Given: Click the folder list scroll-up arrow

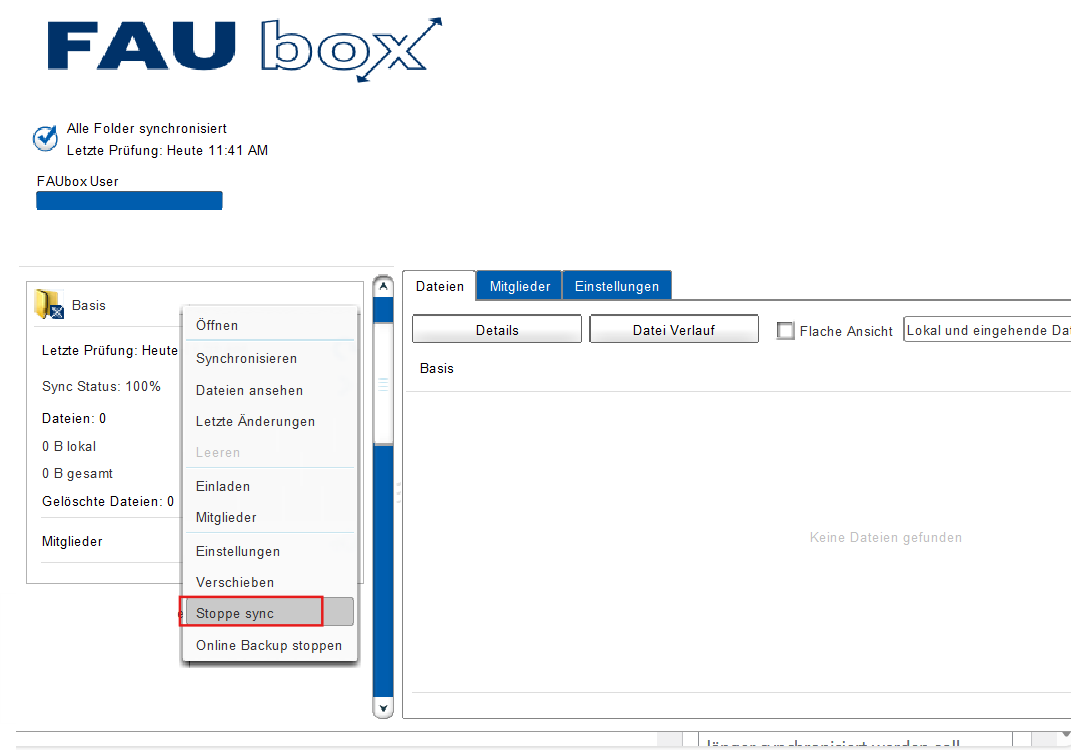Looking at the screenshot, I should (383, 286).
